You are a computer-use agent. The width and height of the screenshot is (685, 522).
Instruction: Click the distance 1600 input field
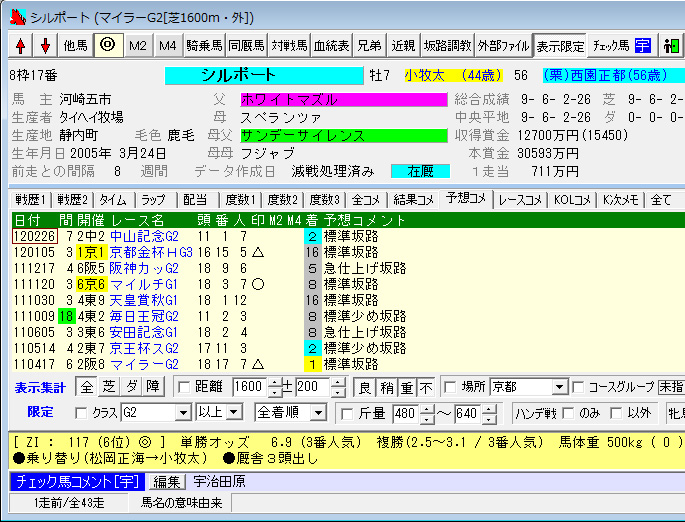250,387
